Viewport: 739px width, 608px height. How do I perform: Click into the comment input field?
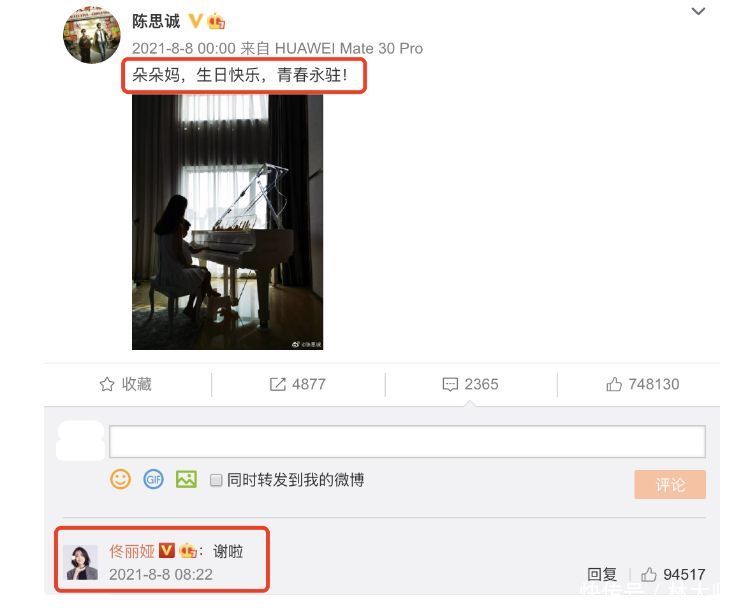pyautogui.click(x=407, y=442)
